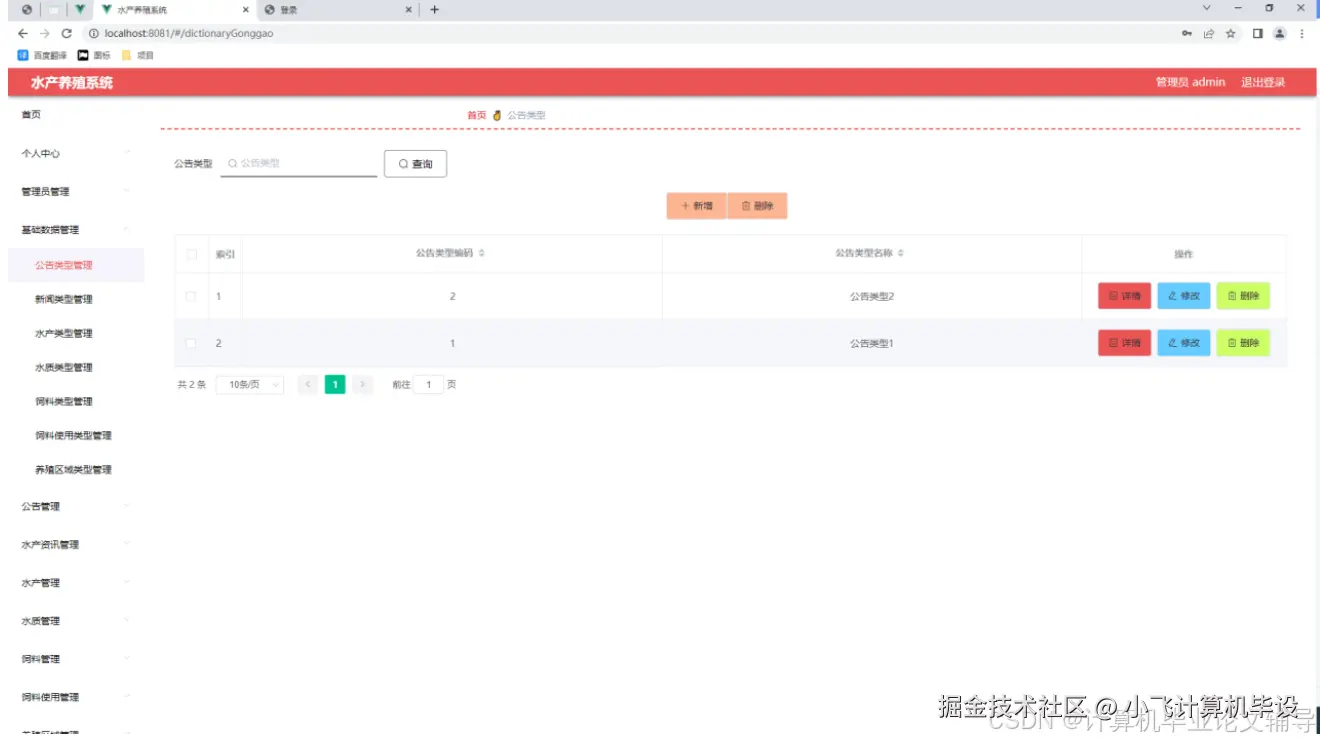Open the 百度翻译 bookmark
Screen dimensions: 1320x742
pos(43,55)
